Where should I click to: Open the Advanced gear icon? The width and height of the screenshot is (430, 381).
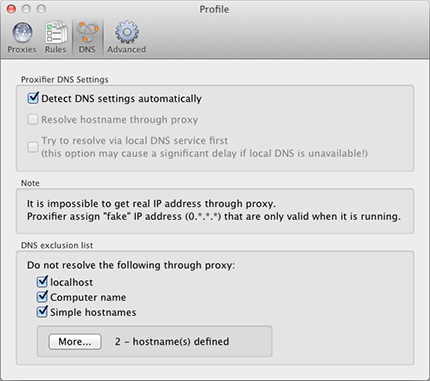[x=127, y=32]
